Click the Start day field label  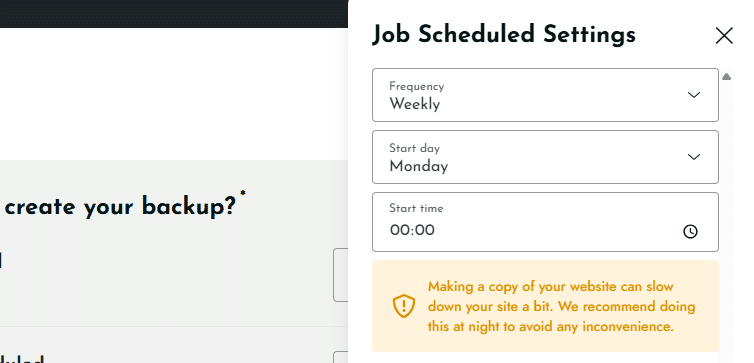click(x=415, y=148)
